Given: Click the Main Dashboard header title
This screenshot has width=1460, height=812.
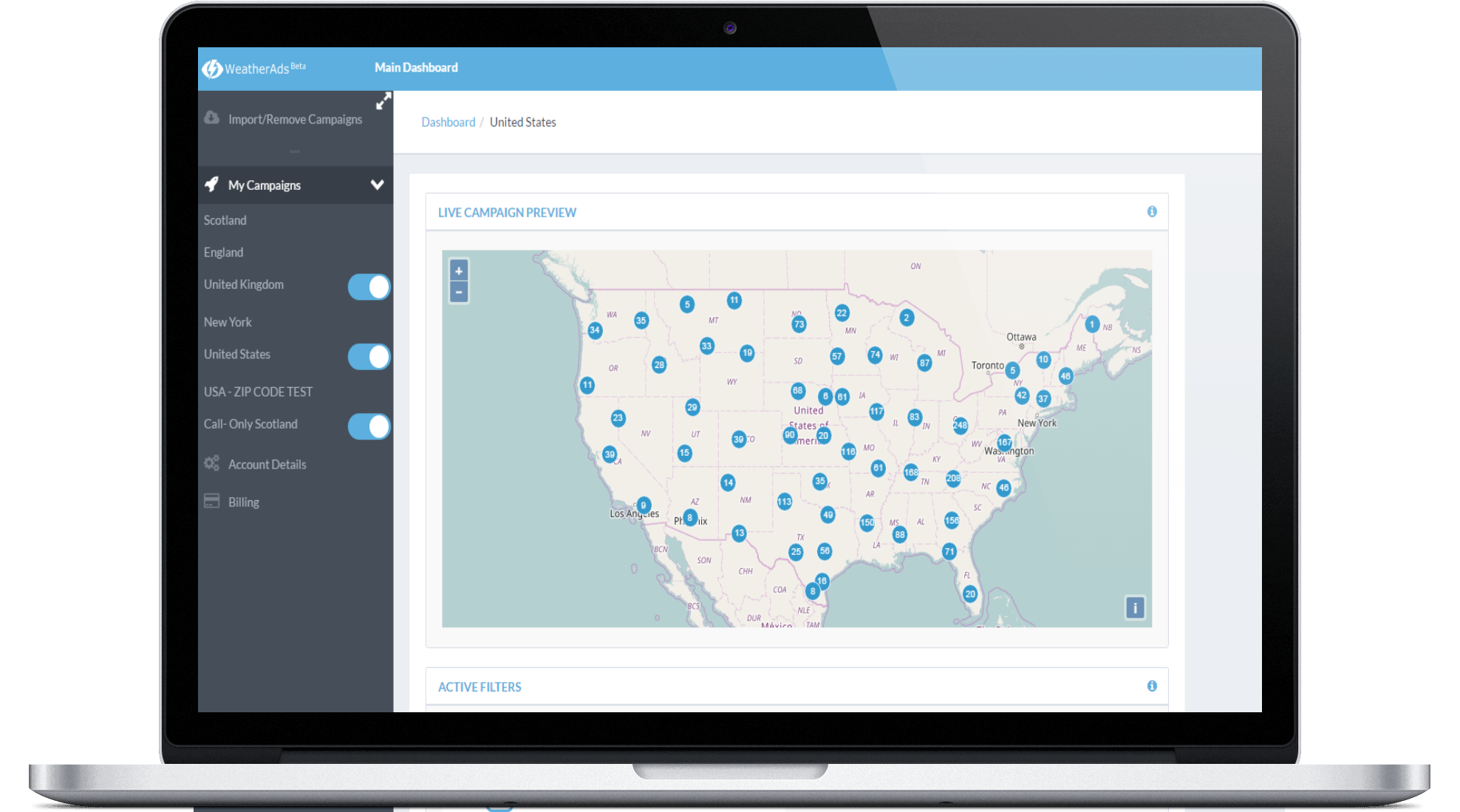Looking at the screenshot, I should 416,67.
